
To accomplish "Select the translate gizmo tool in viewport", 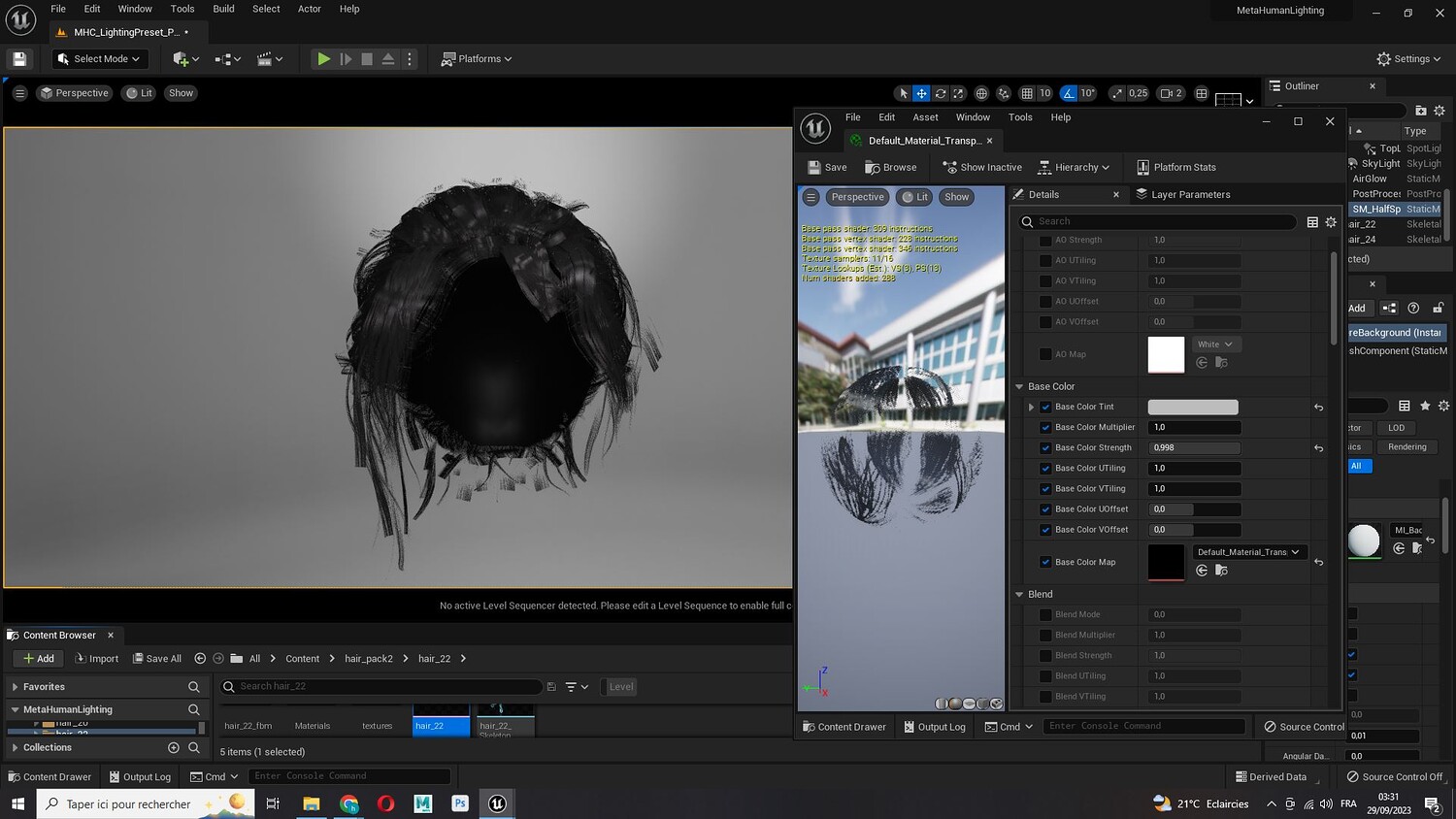I will coord(921,93).
